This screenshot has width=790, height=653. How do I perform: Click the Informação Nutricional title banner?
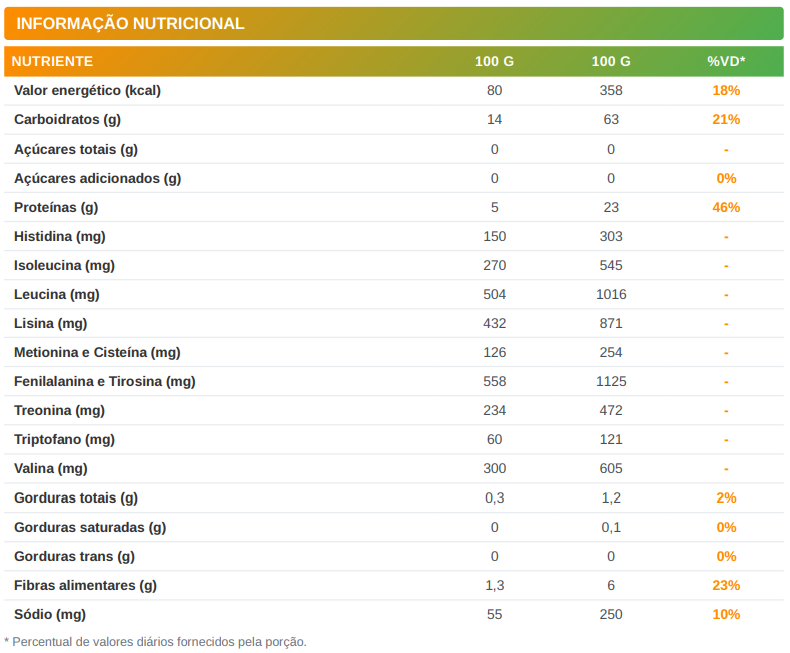(130, 23)
